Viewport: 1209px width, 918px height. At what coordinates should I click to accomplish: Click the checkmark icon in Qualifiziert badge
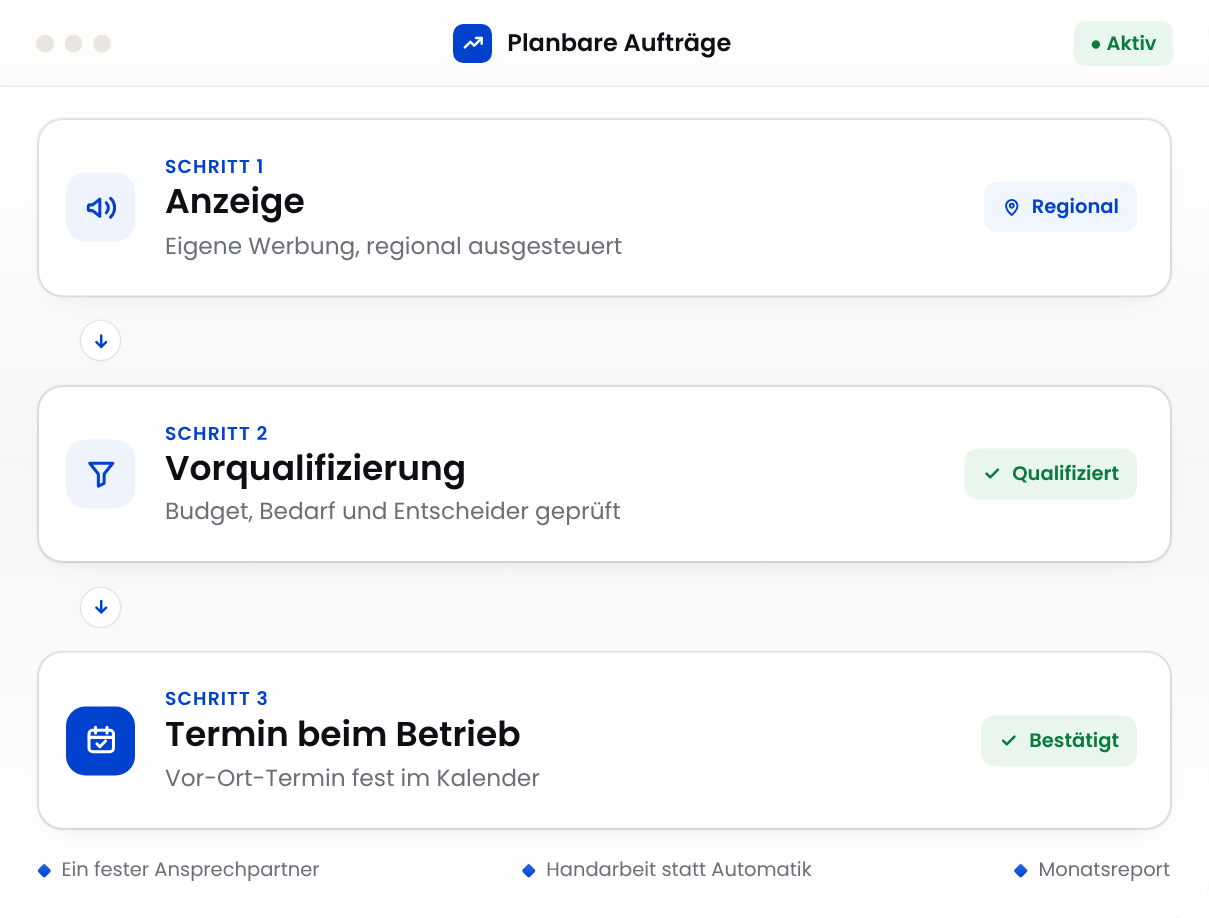click(x=992, y=474)
